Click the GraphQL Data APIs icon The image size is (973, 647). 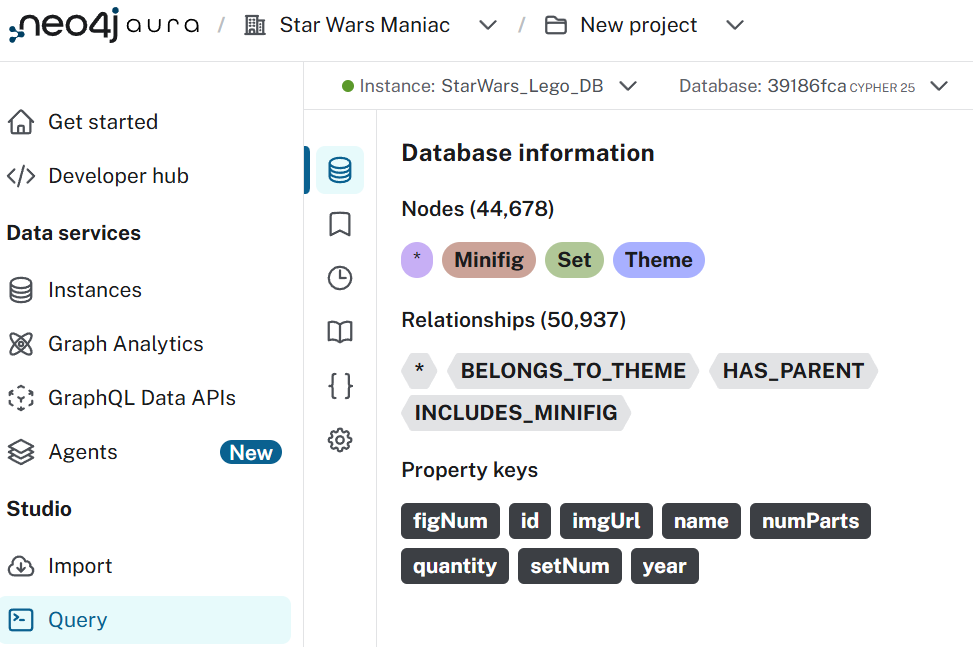click(21, 398)
